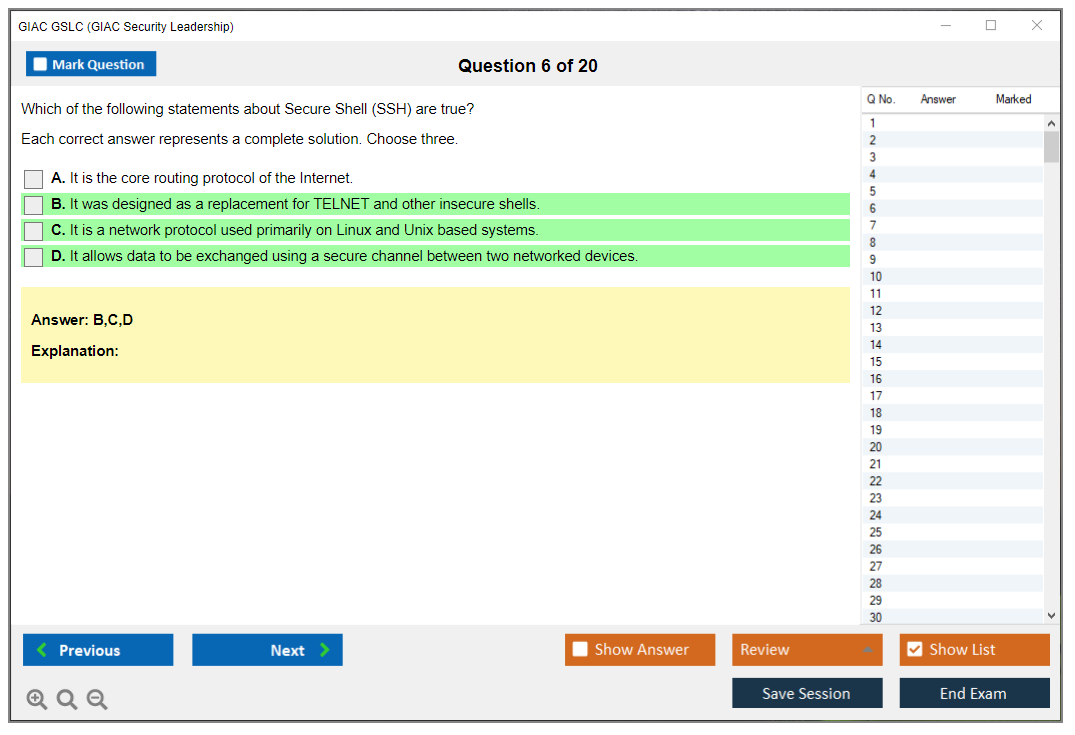Screen dimensions: 1075x735
Task: Select question 20 row in list
Action: click(876, 447)
